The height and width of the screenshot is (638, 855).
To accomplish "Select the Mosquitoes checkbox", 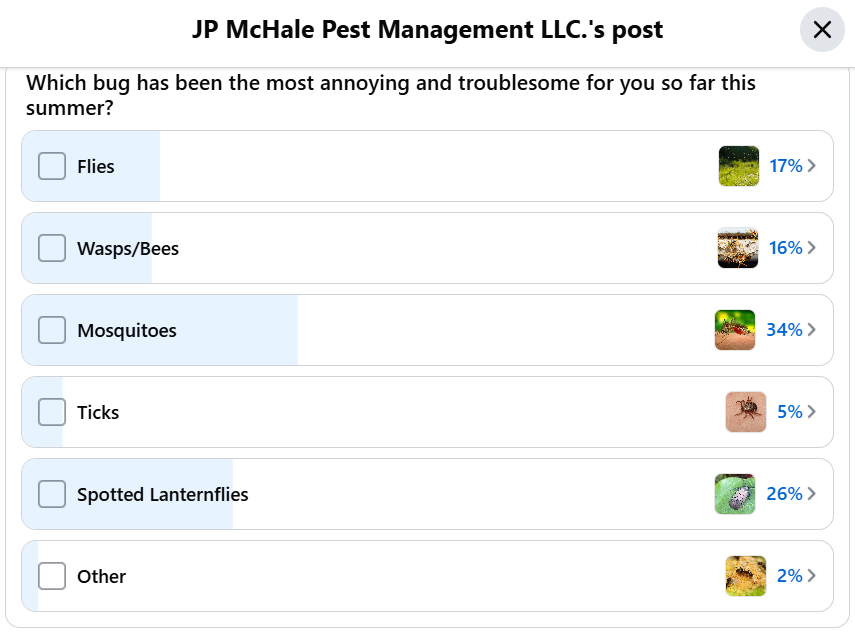I will click(52, 330).
